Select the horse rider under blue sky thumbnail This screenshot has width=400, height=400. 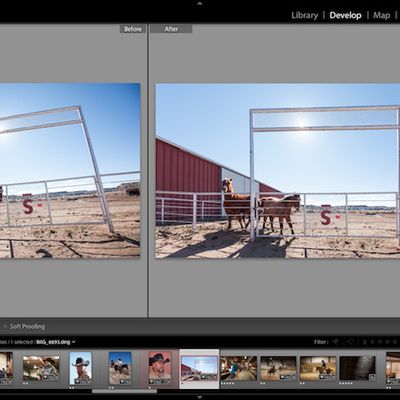point(120,368)
